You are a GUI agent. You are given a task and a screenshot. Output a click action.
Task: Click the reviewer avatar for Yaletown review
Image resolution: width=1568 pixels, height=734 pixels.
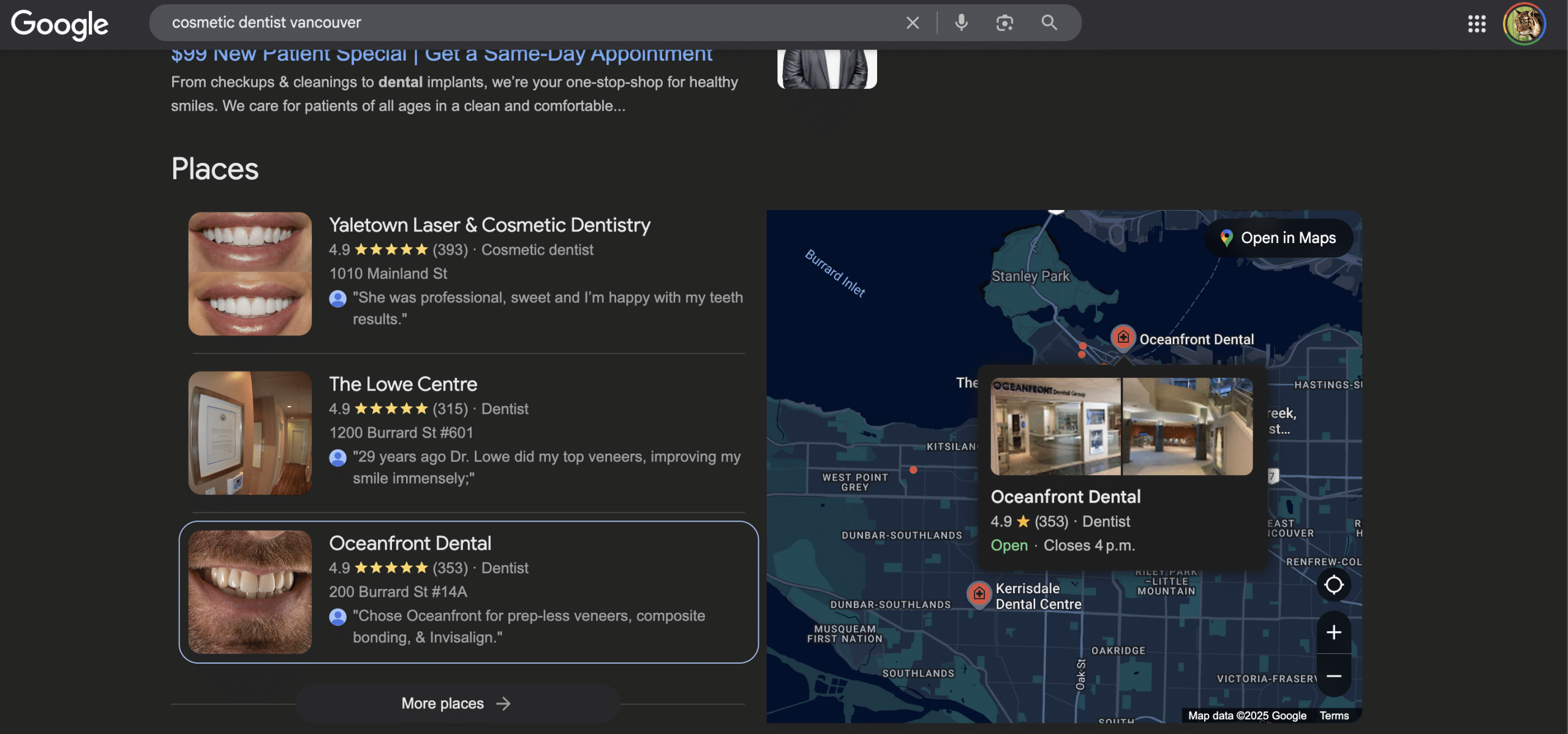click(x=337, y=298)
